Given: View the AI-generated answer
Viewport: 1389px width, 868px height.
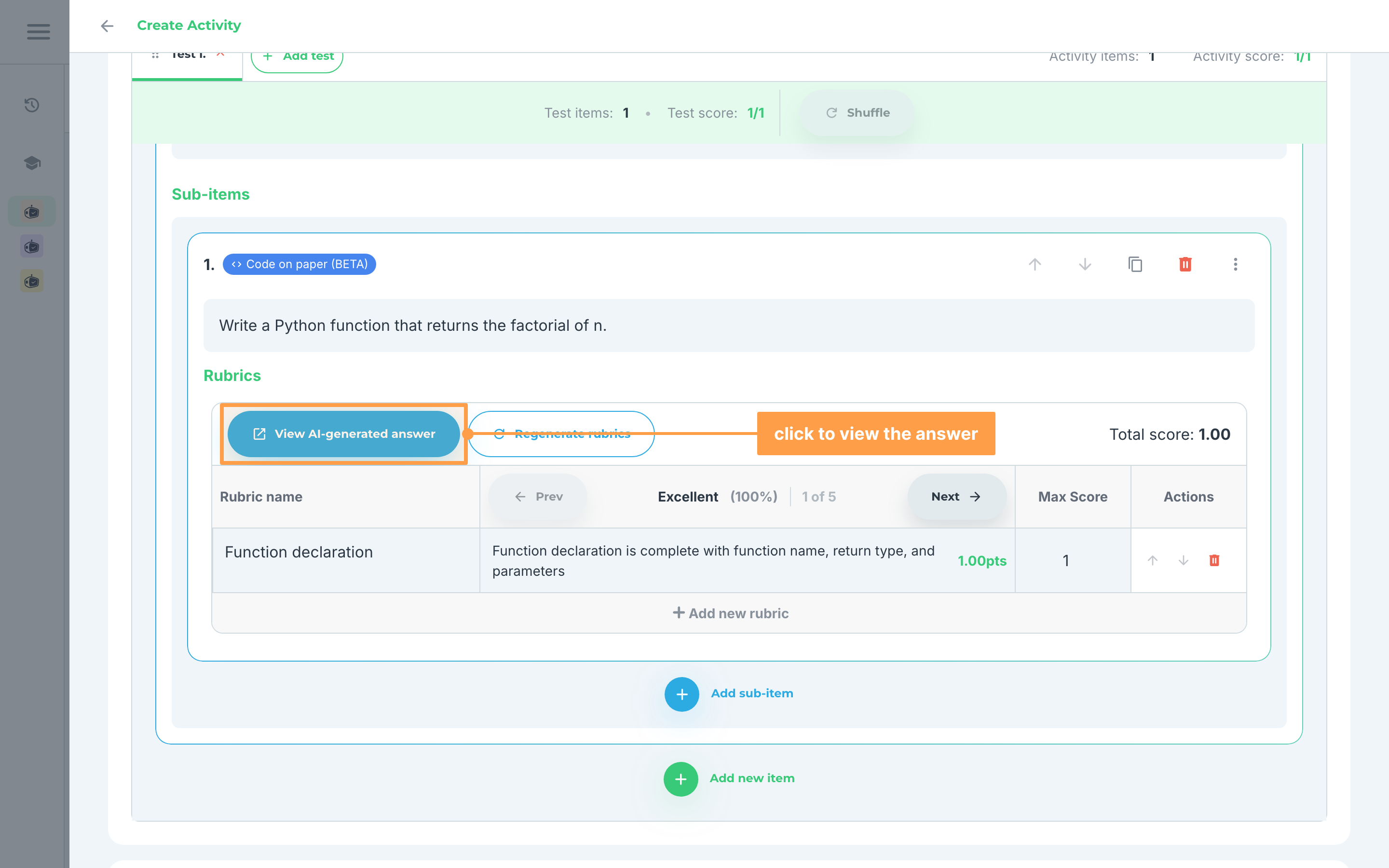Looking at the screenshot, I should (x=344, y=434).
